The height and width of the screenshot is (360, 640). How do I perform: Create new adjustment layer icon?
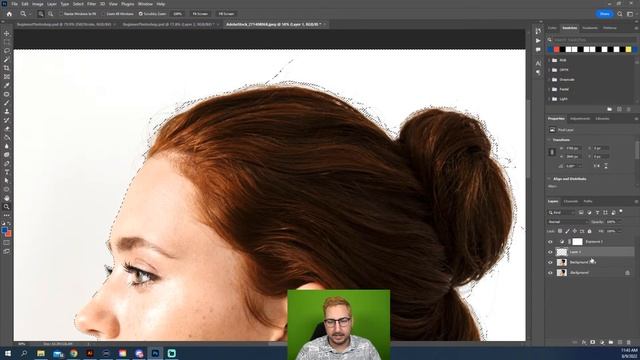click(602, 342)
